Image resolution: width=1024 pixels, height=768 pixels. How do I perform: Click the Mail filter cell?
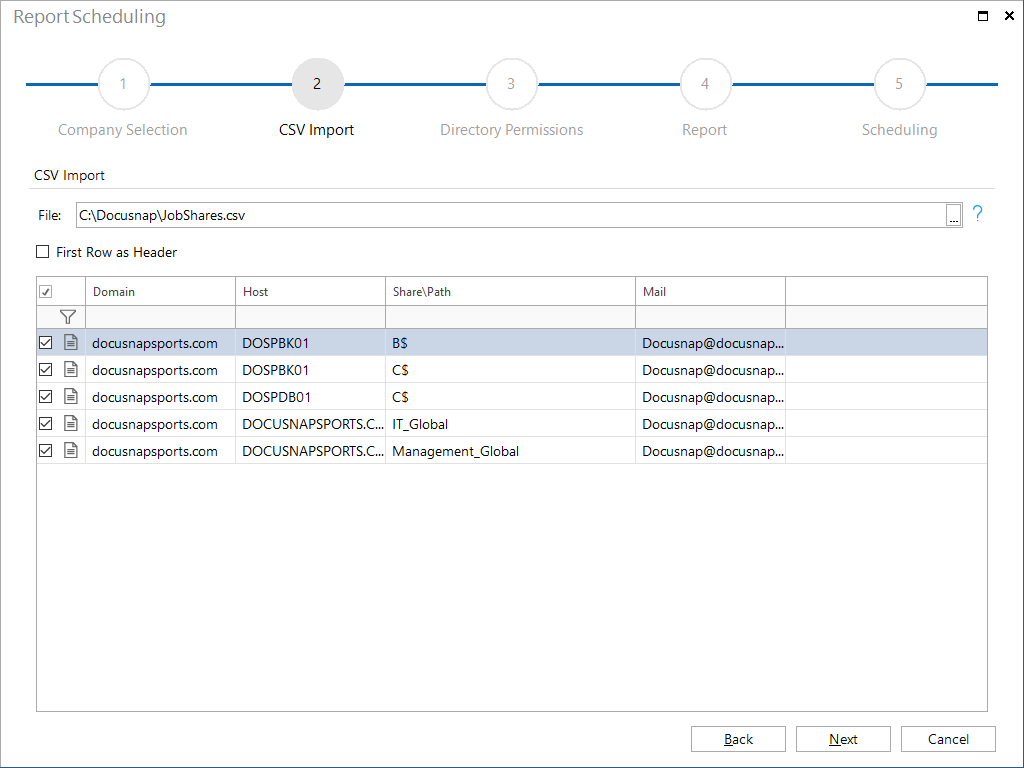pos(711,317)
